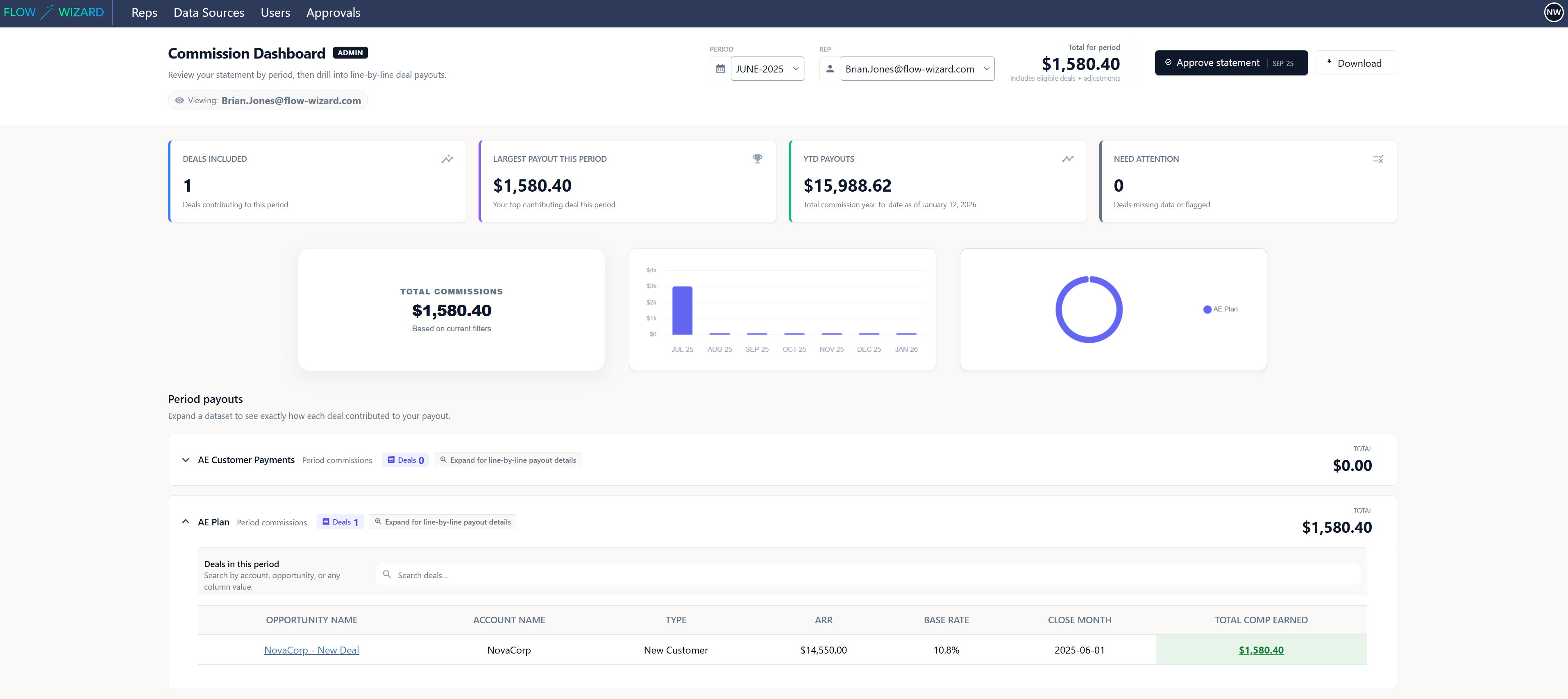The height and width of the screenshot is (699, 1568).
Task: Click the trophy icon on Largest Payout card
Action: (x=757, y=159)
